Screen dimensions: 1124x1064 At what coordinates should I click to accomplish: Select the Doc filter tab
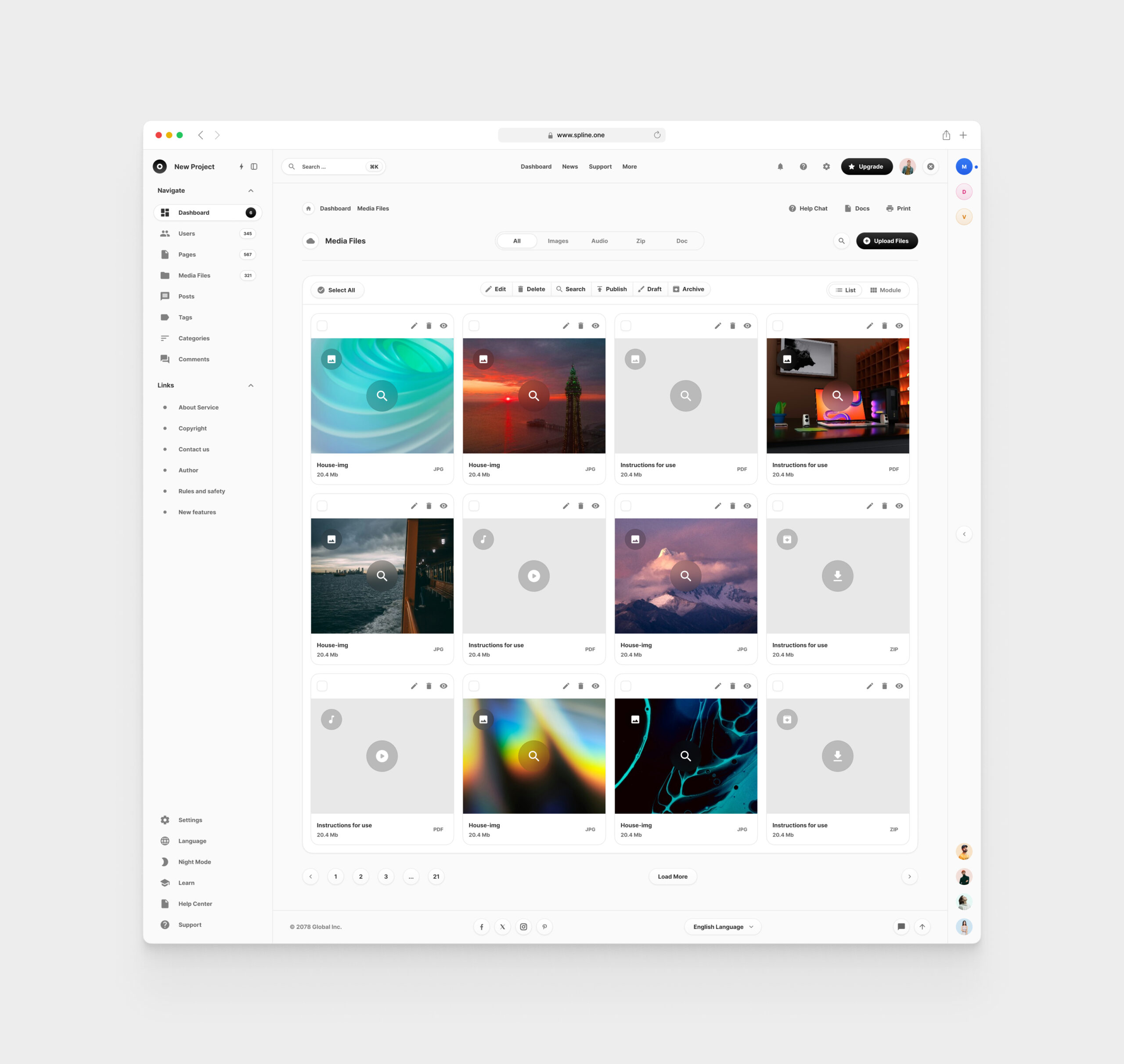click(x=682, y=241)
